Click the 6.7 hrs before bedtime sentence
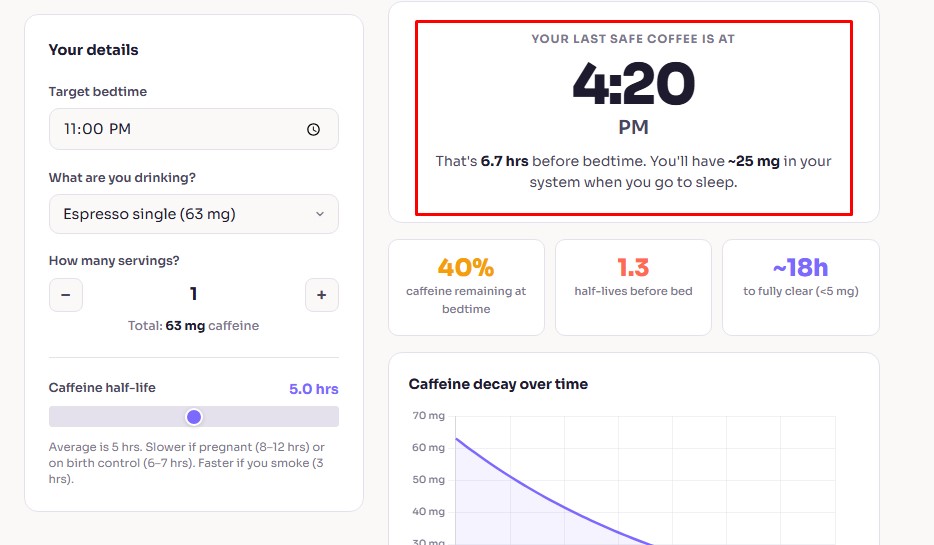 point(633,172)
